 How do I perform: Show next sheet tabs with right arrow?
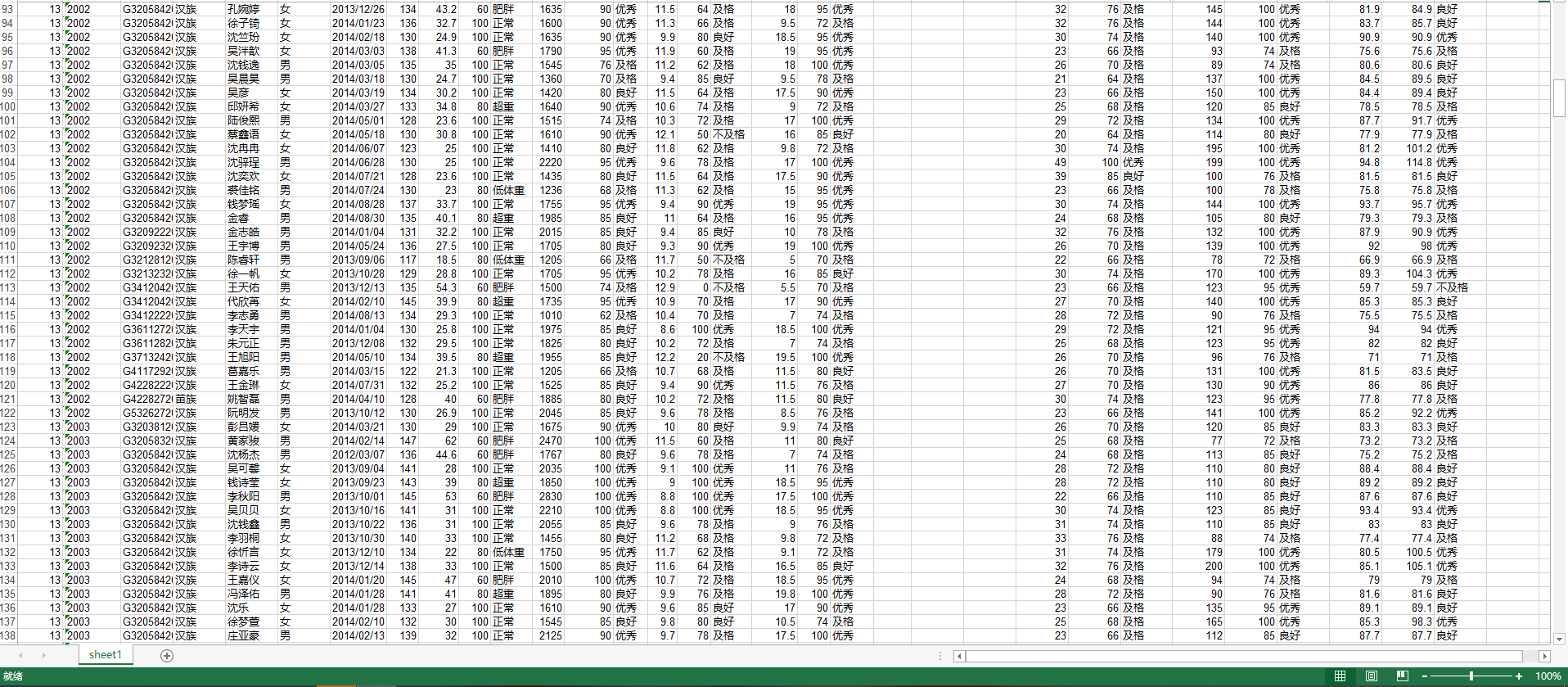click(43, 655)
